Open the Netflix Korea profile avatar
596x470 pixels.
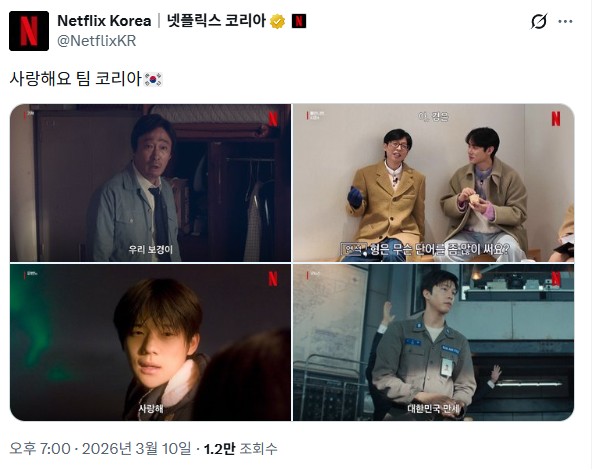click(x=29, y=31)
